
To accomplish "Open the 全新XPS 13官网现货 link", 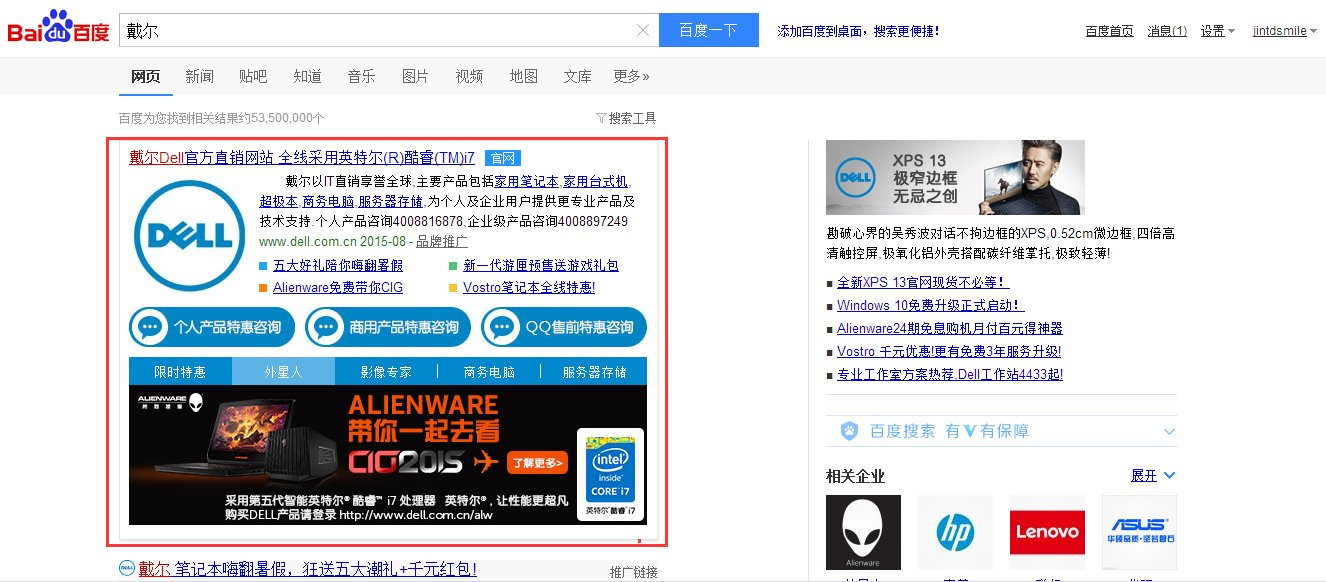I will [919, 282].
